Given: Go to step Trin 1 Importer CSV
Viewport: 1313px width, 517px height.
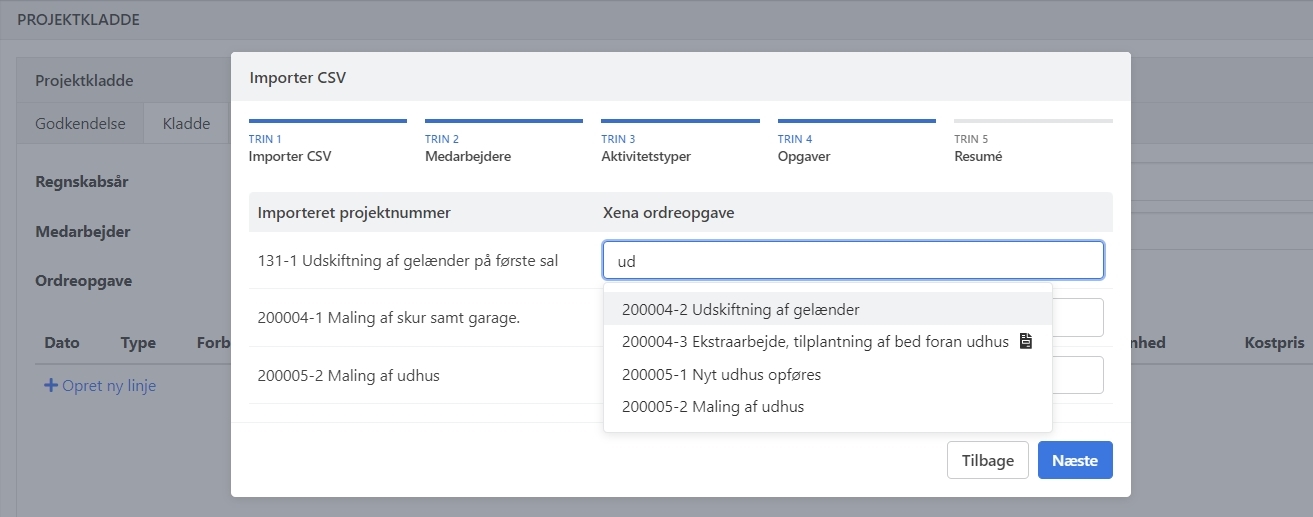Looking at the screenshot, I should 328,142.
